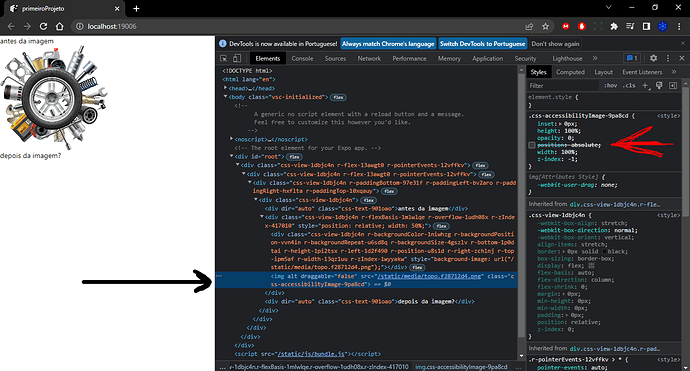This screenshot has width=690, height=371.
Task: Expand the noscript element node
Action: pos(231,139)
